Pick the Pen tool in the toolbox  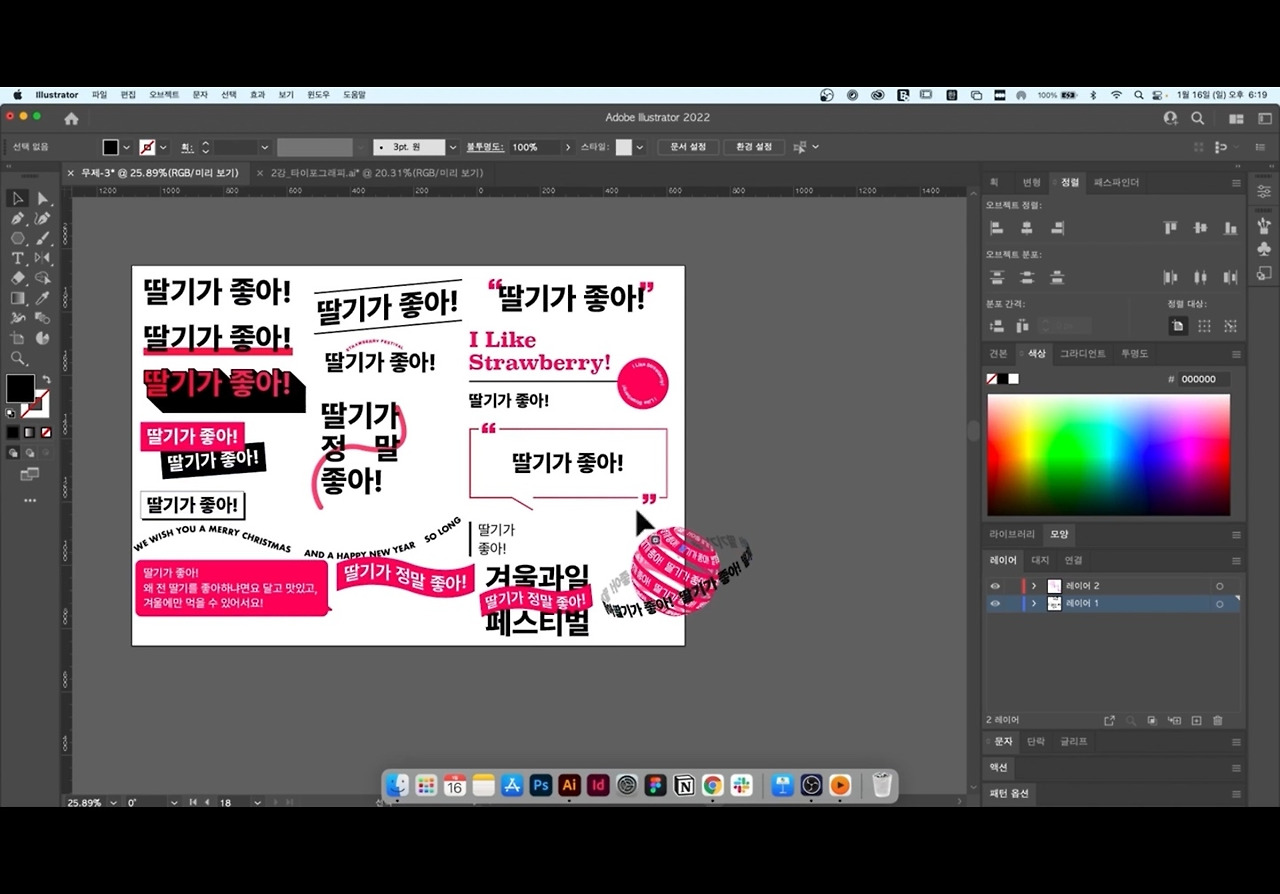click(x=18, y=218)
